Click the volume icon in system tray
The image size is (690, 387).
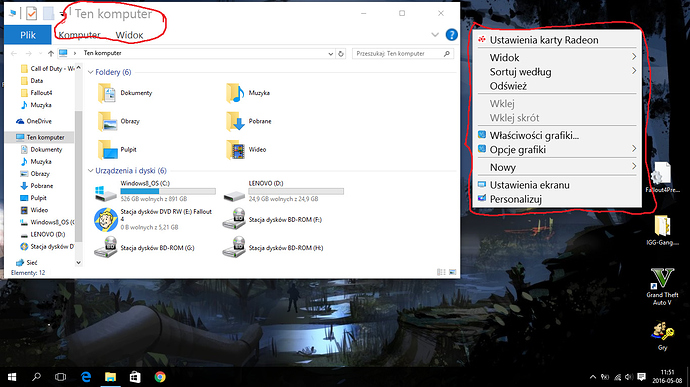click(629, 377)
